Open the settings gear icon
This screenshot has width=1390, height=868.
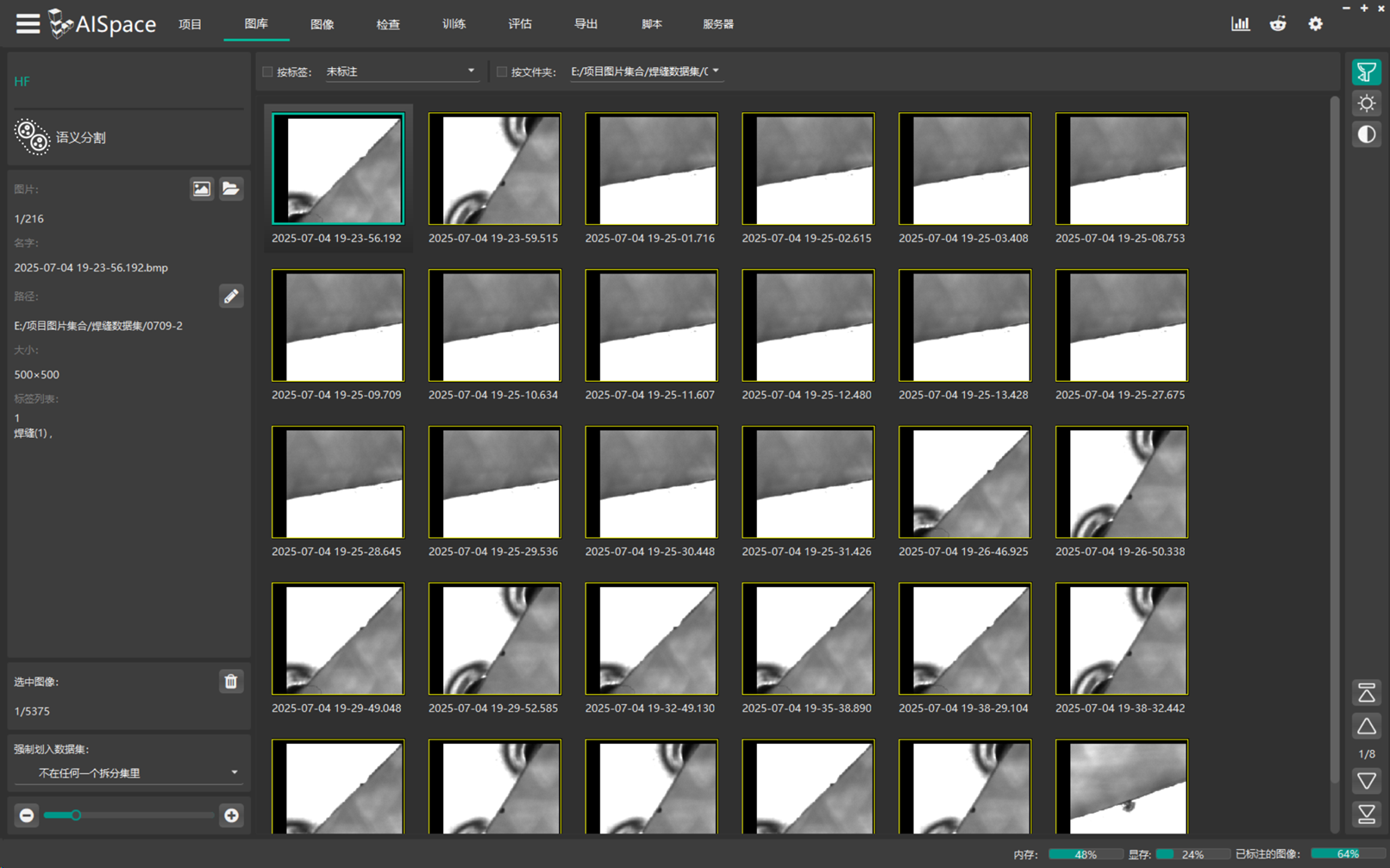[x=1315, y=24]
